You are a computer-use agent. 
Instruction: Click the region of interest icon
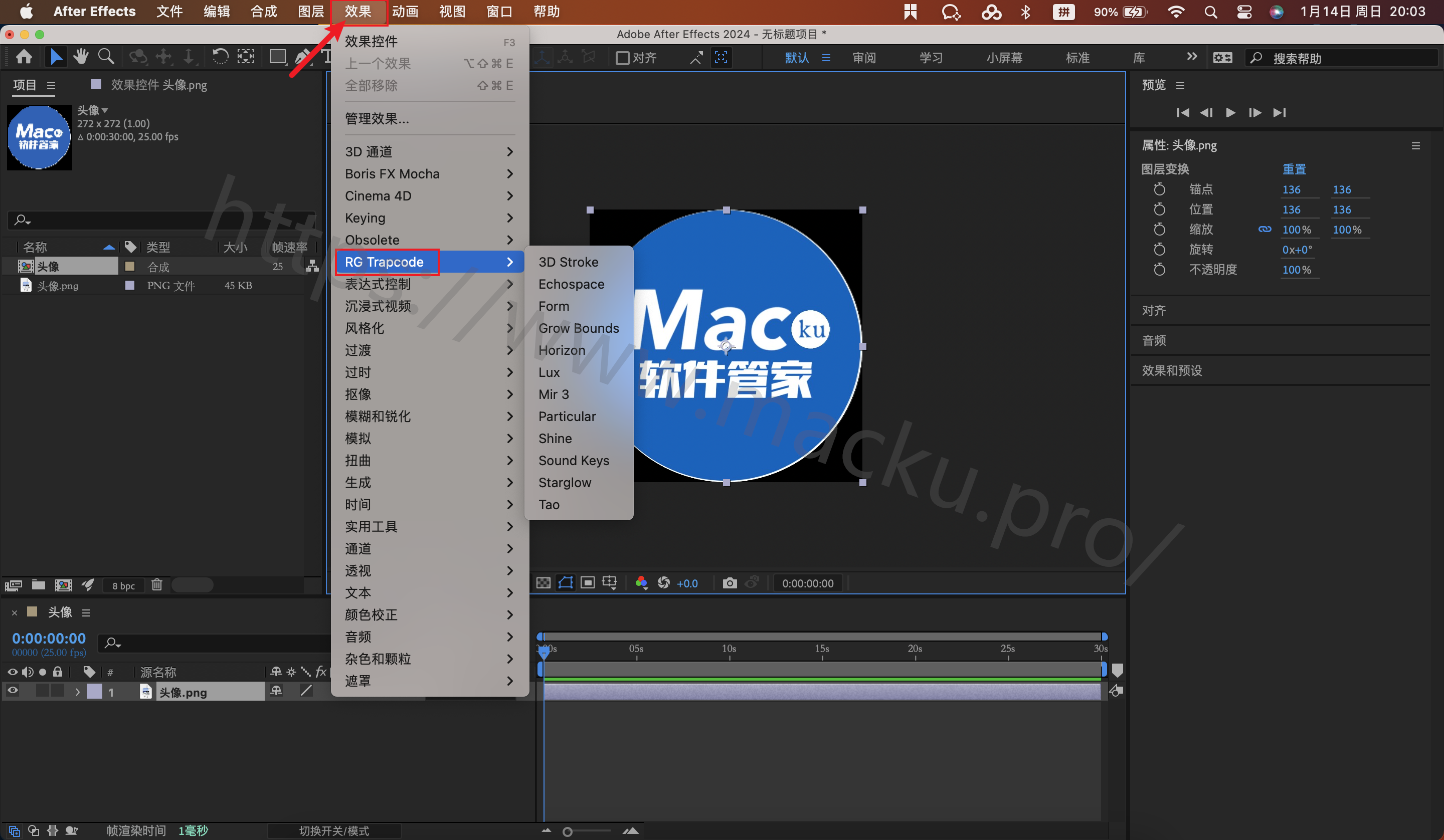587,583
